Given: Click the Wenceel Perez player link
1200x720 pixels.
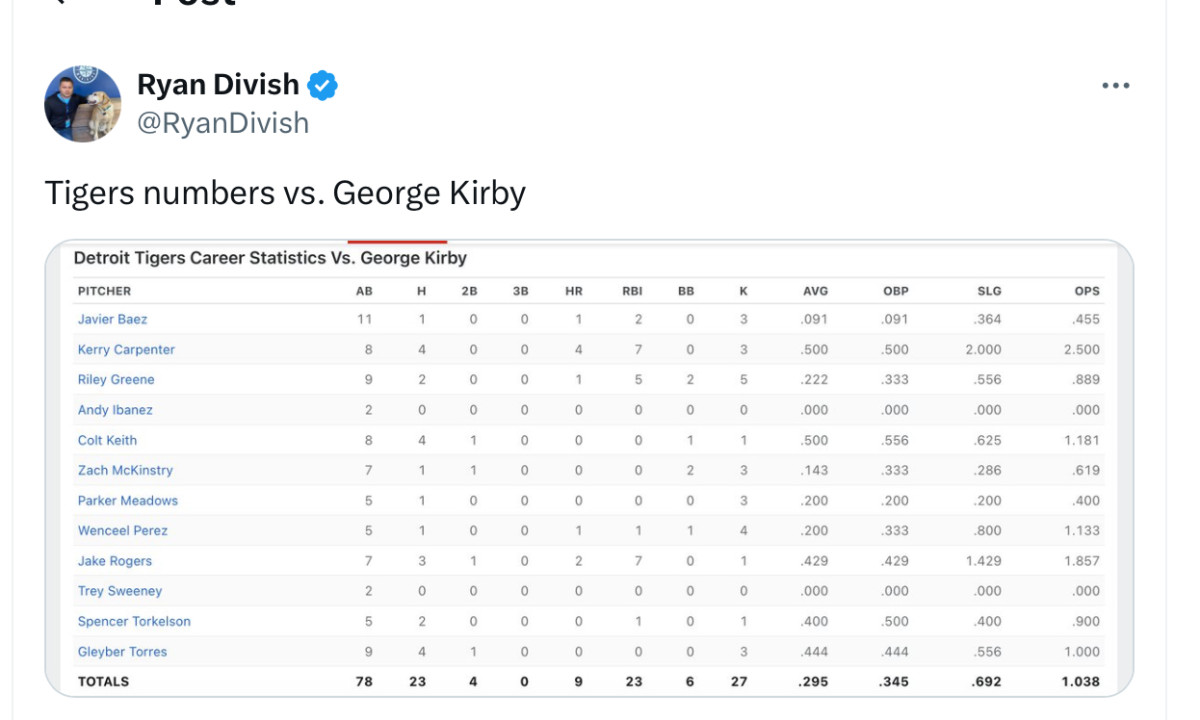Looking at the screenshot, I should pos(122,531).
